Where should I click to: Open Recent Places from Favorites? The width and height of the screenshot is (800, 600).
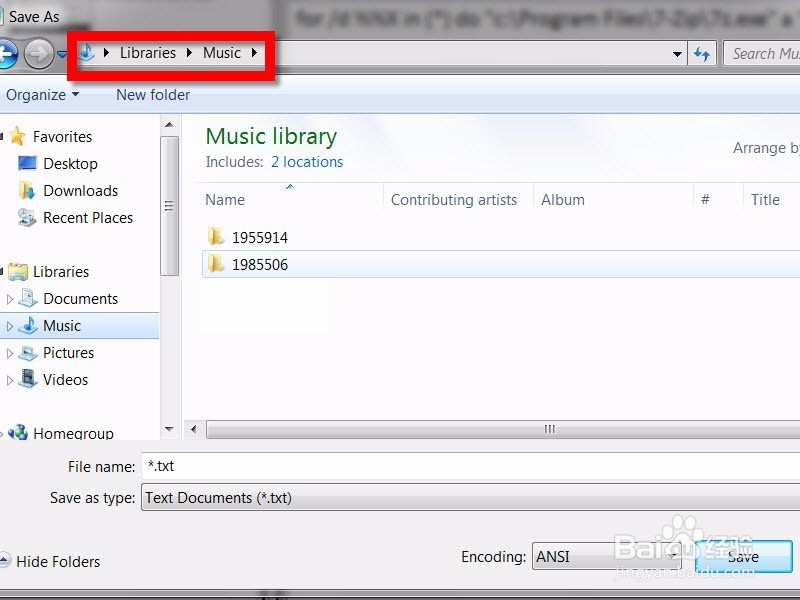pos(88,218)
